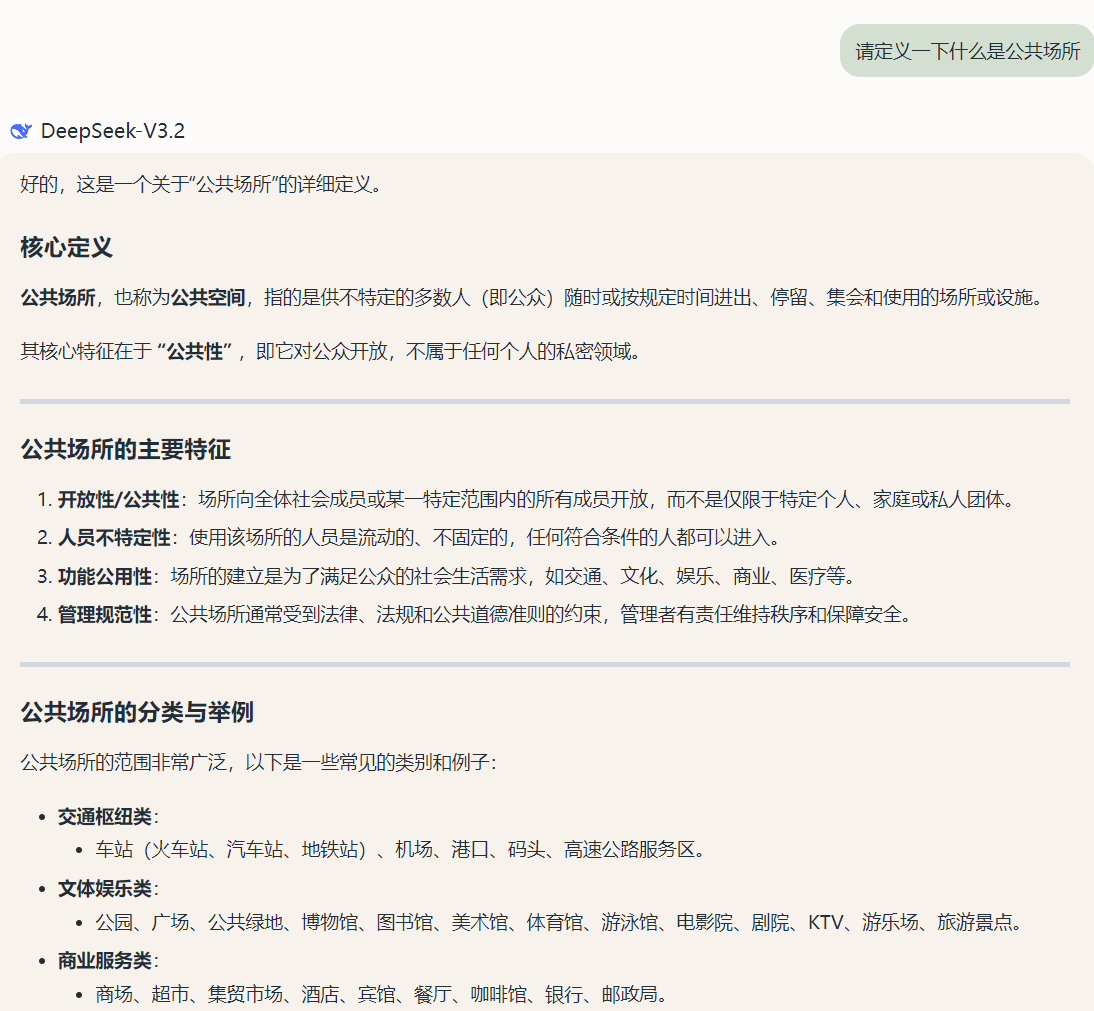This screenshot has width=1094, height=1011.
Task: Click the intro sentence starting with 好的
Action: 202,185
